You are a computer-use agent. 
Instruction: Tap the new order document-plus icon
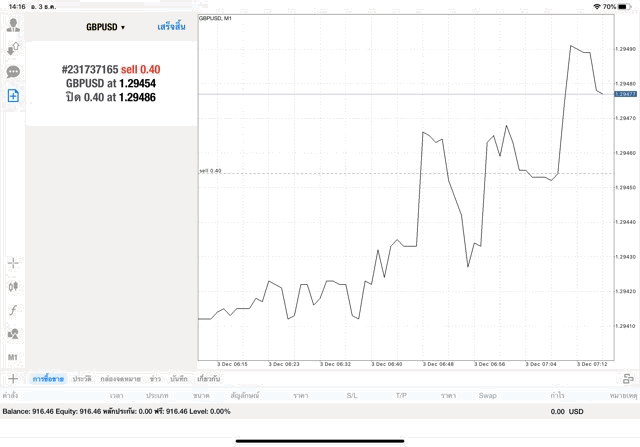(x=13, y=96)
